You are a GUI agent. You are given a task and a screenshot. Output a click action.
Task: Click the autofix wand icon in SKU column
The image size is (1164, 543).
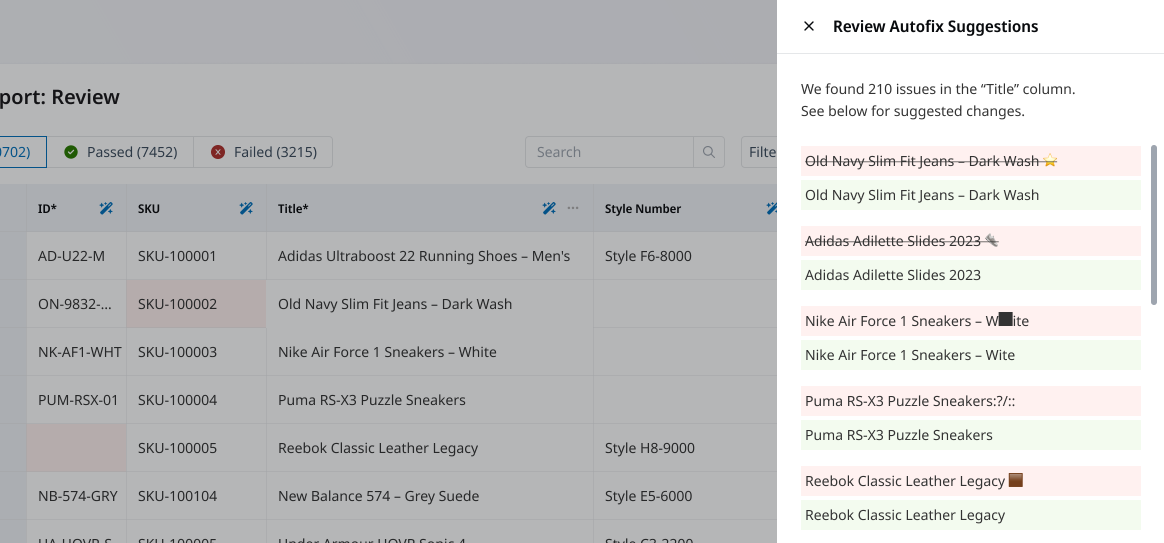(246, 208)
